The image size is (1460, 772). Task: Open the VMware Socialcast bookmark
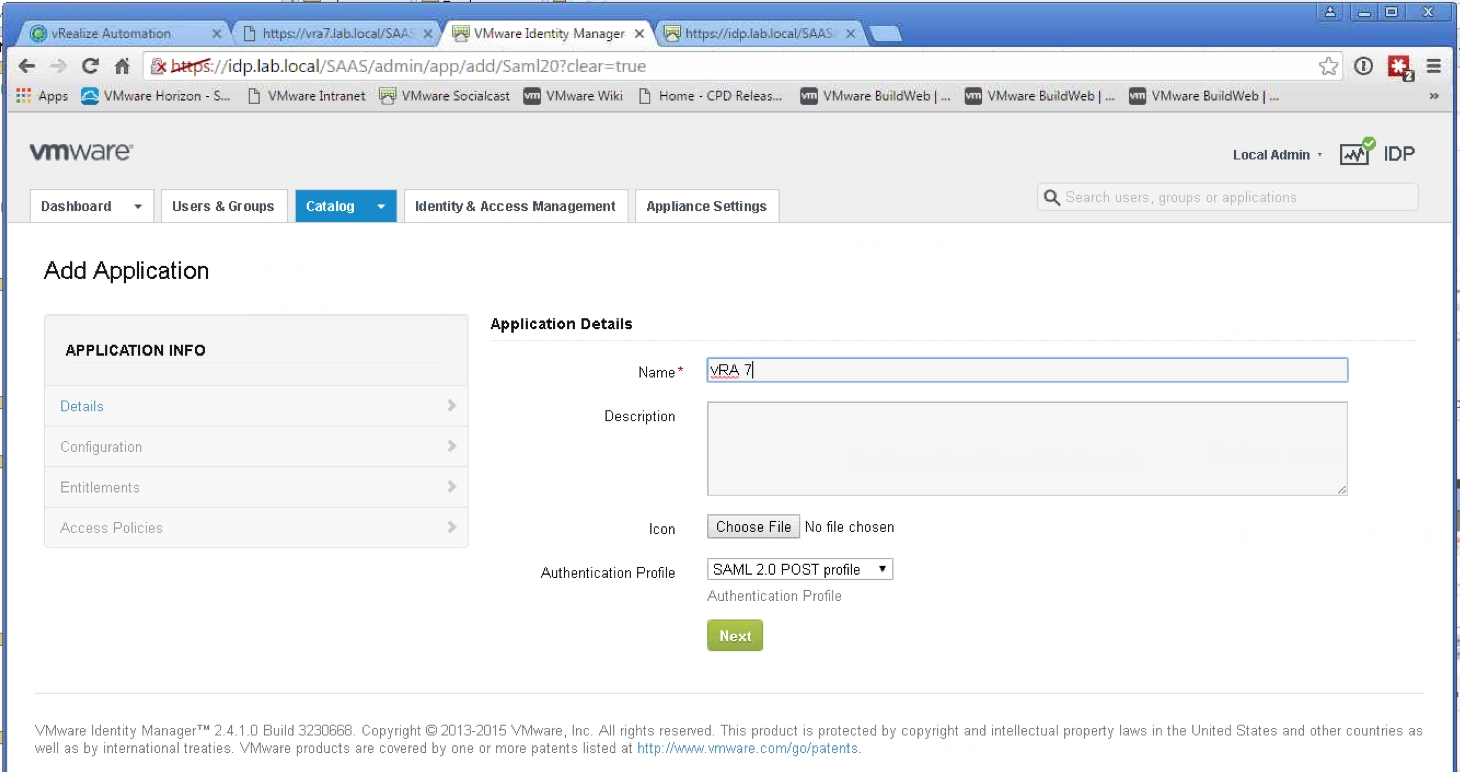click(445, 96)
